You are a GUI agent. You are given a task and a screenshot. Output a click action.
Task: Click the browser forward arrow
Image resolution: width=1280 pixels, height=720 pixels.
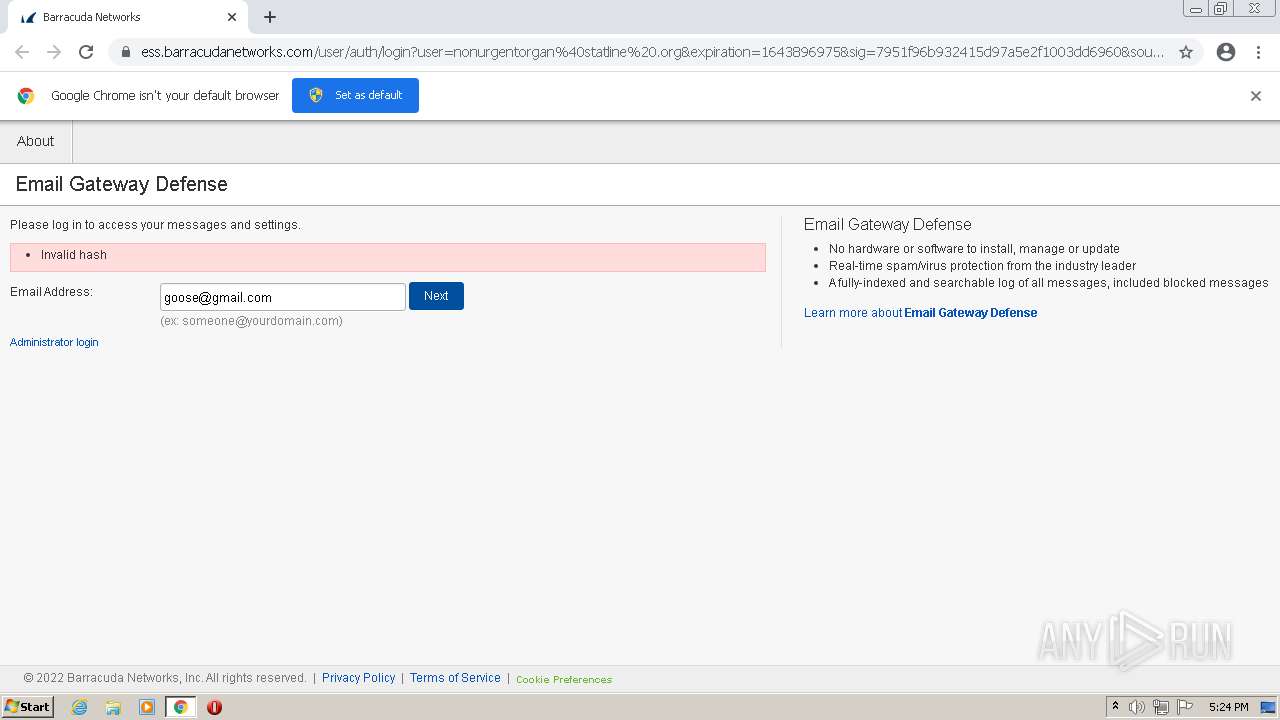click(x=54, y=52)
